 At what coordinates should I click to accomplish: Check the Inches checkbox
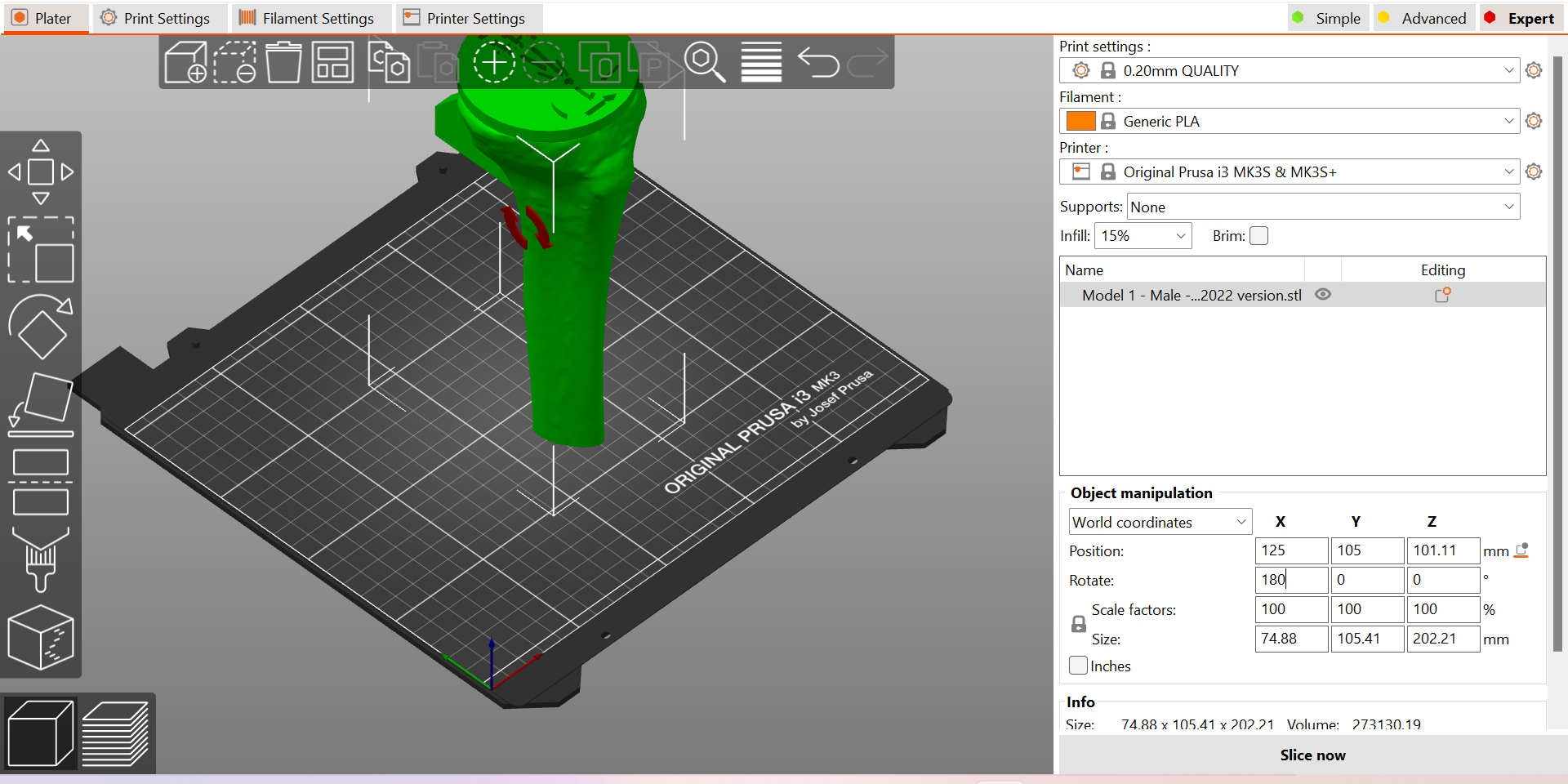(x=1079, y=666)
